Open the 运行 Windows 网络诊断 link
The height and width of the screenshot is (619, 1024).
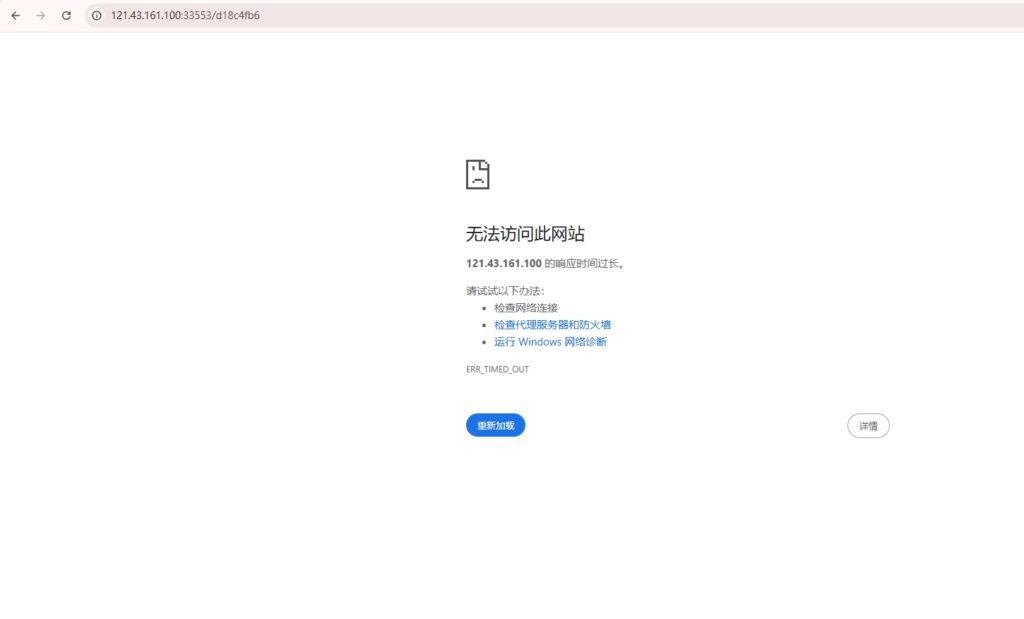tap(550, 342)
